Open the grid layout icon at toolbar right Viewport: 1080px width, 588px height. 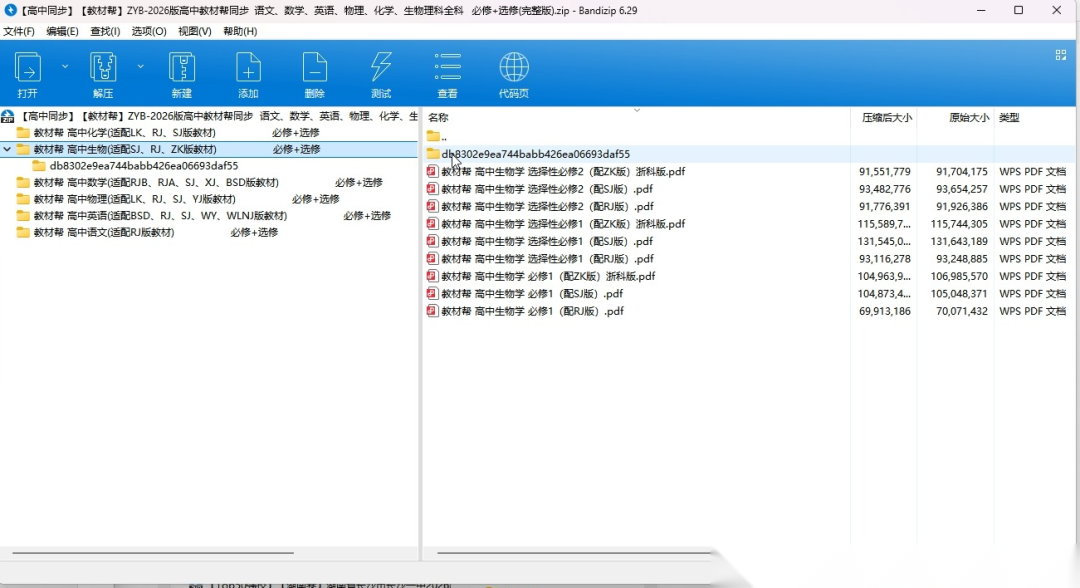[x=1061, y=56]
